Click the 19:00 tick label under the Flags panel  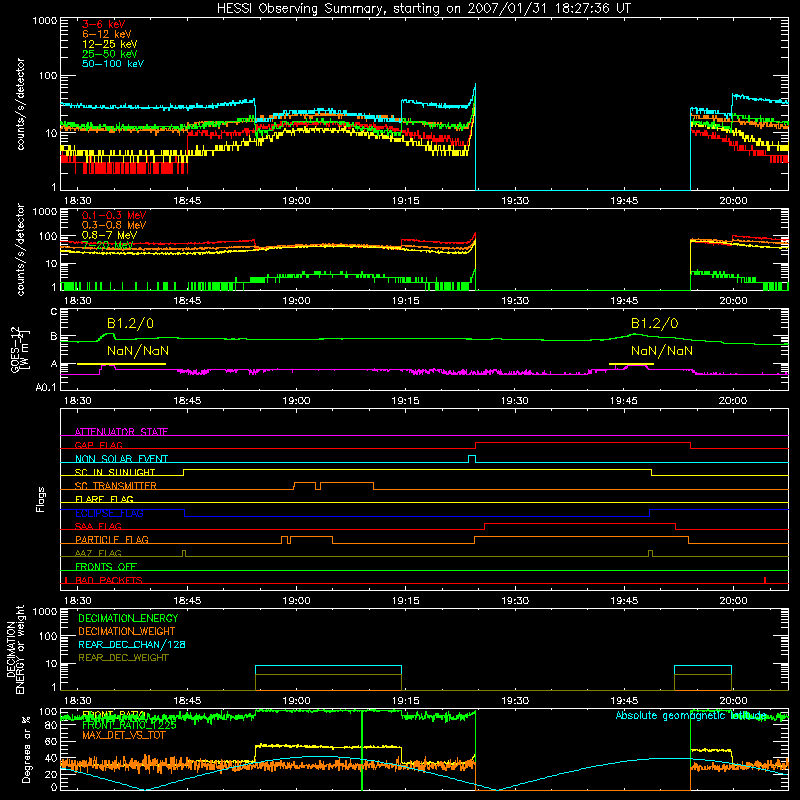(x=296, y=601)
